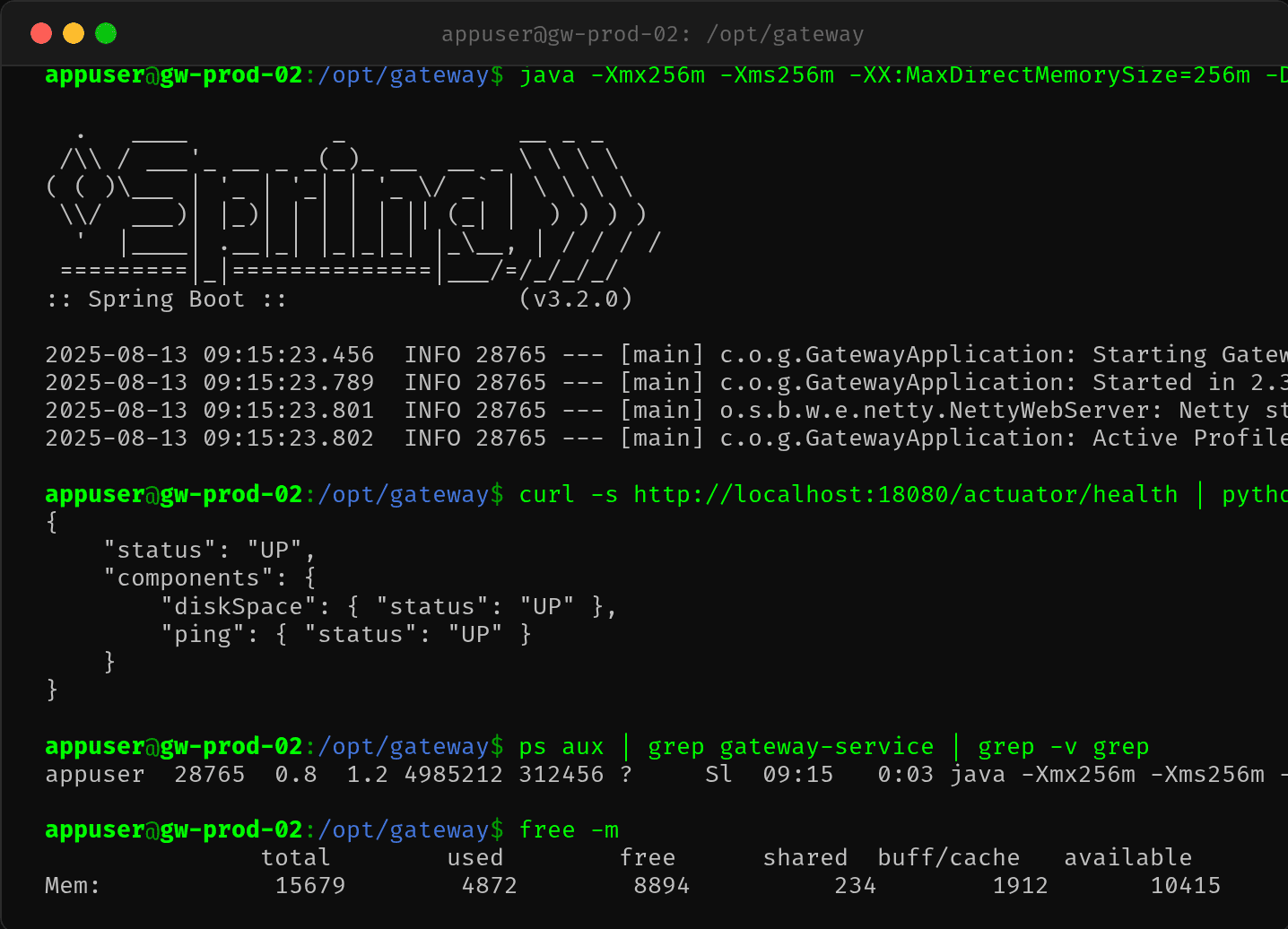Image resolution: width=1288 pixels, height=929 pixels.
Task: Click '-XX:MaxDirectMemorySize=256m' in the java command
Action: click(x=1049, y=74)
